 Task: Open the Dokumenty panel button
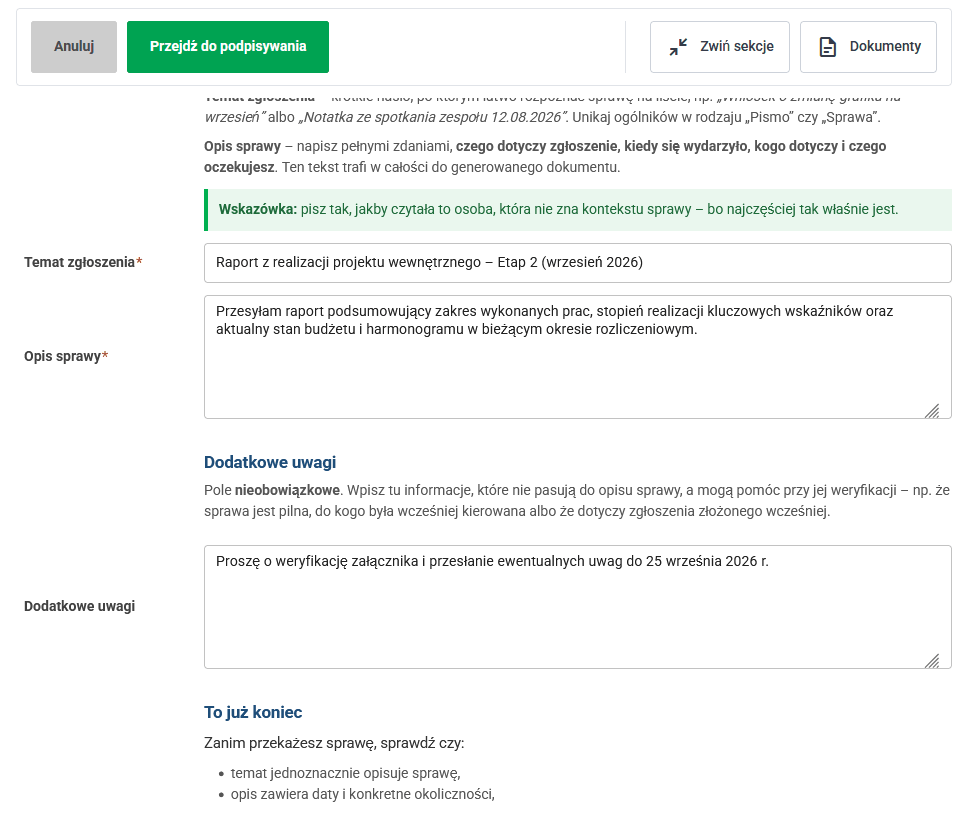click(x=868, y=47)
